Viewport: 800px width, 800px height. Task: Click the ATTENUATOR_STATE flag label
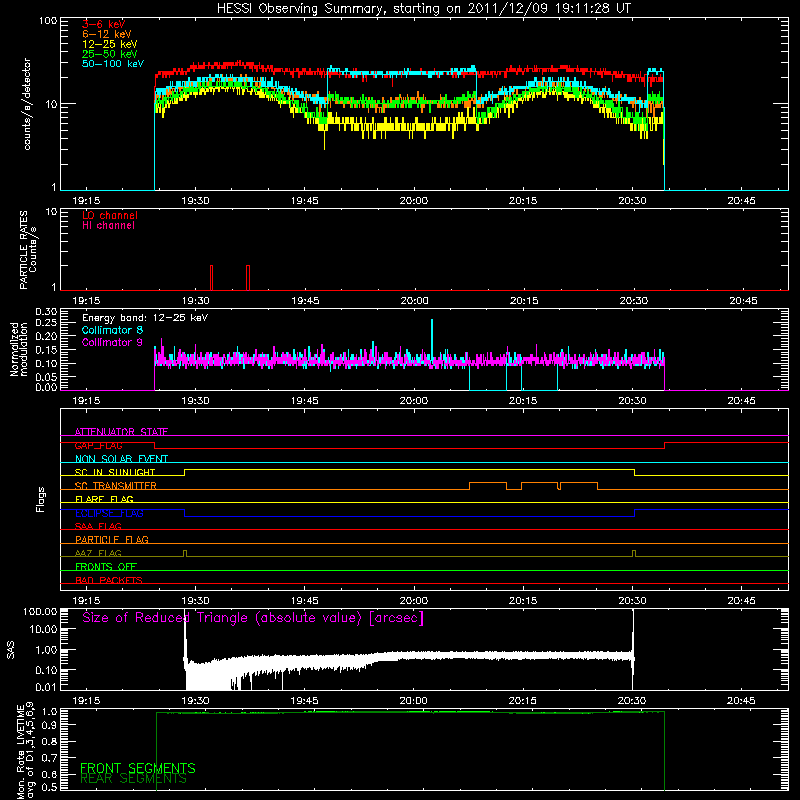pos(121,432)
